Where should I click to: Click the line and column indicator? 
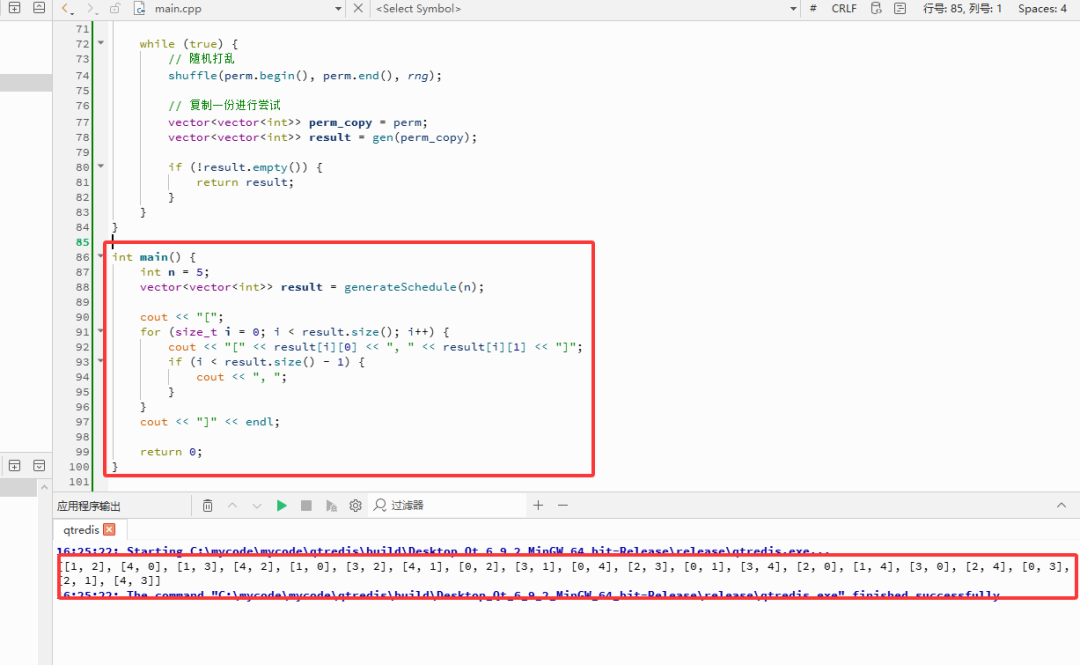tap(962, 8)
